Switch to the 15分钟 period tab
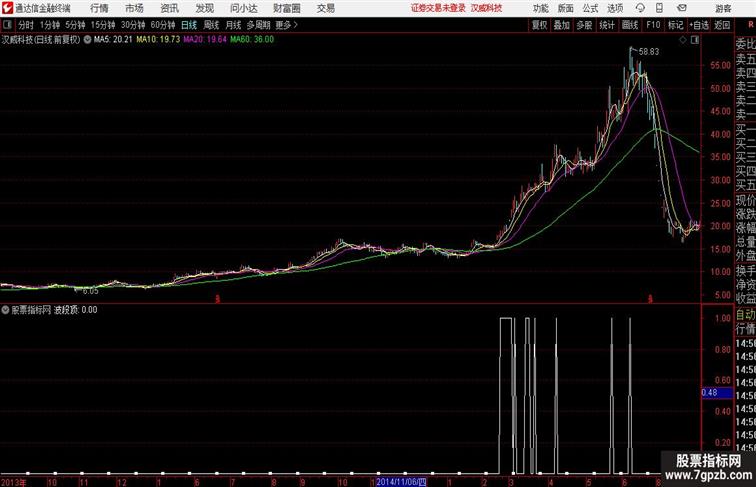 click(x=103, y=25)
